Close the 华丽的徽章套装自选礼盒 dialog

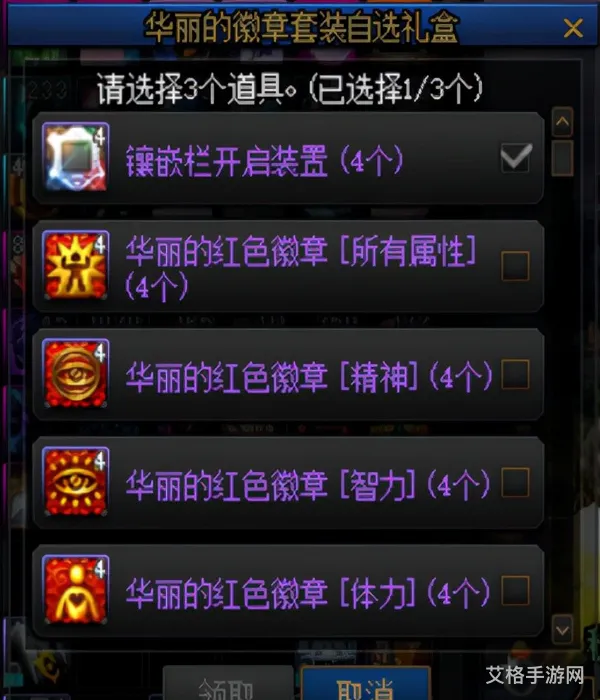[x=573, y=28]
